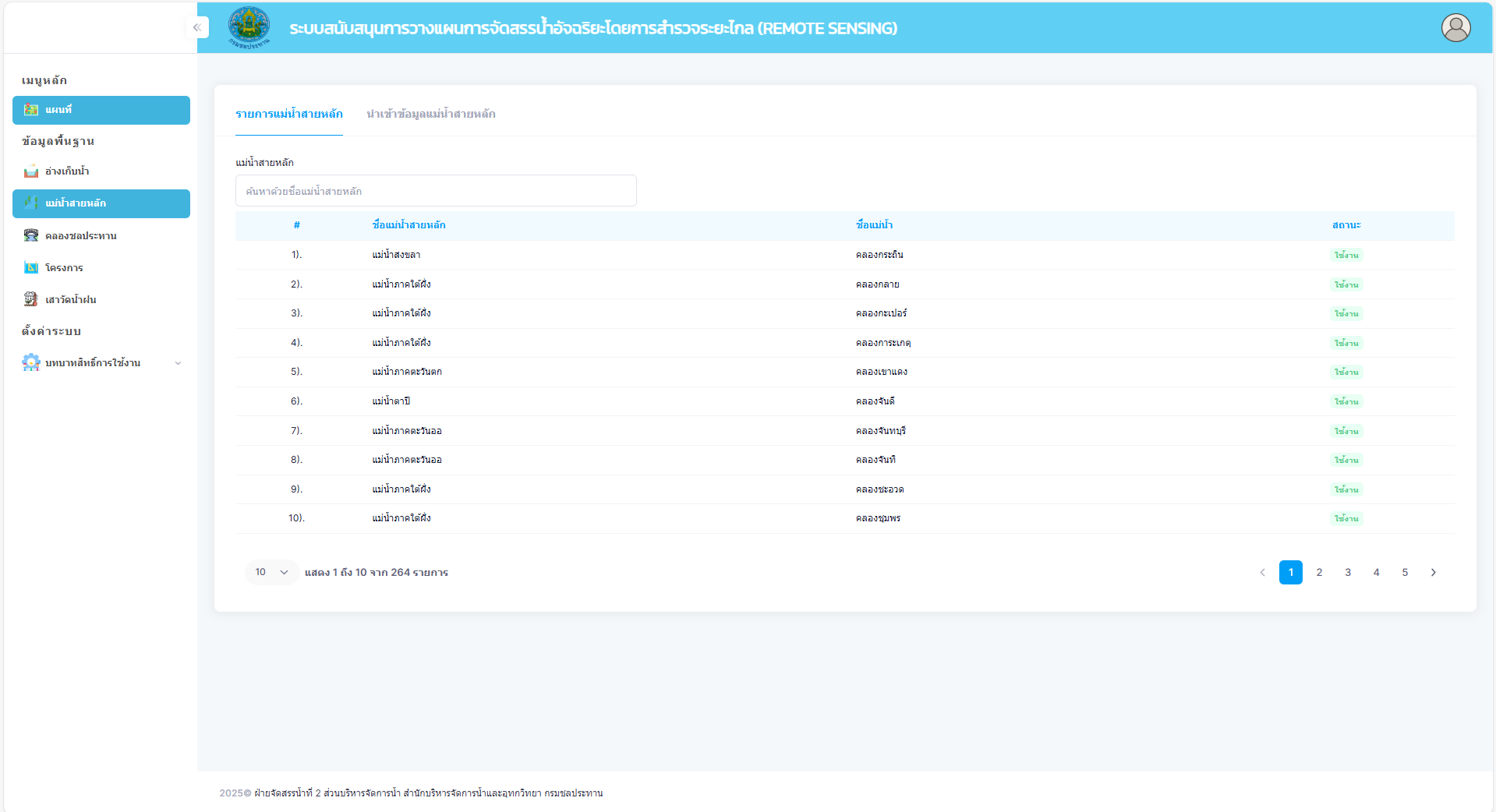
Task: Click the rain gauge icon (เสาวัดน้ำฝน)
Action: [x=31, y=299]
